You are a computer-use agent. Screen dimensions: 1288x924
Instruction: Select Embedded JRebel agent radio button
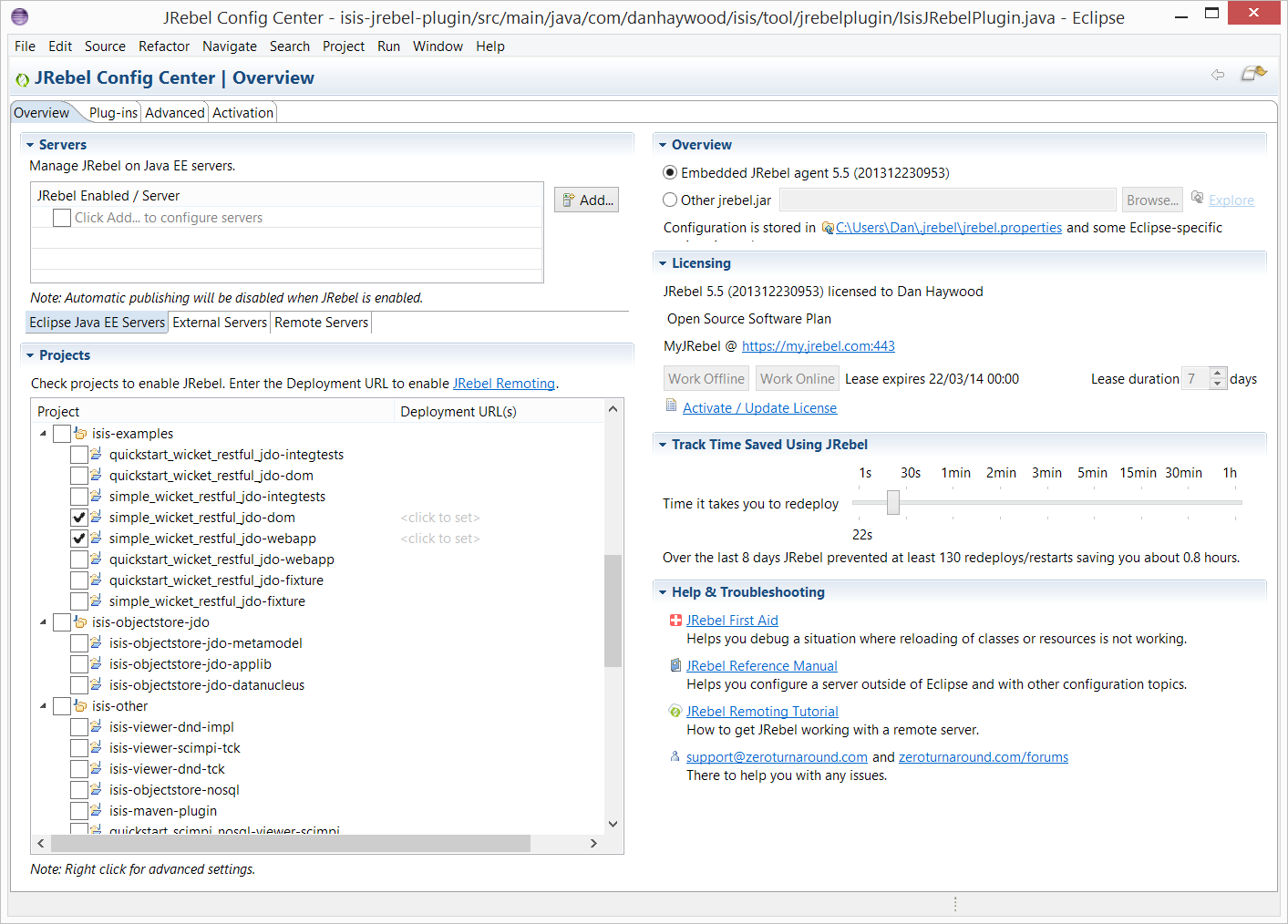(670, 172)
